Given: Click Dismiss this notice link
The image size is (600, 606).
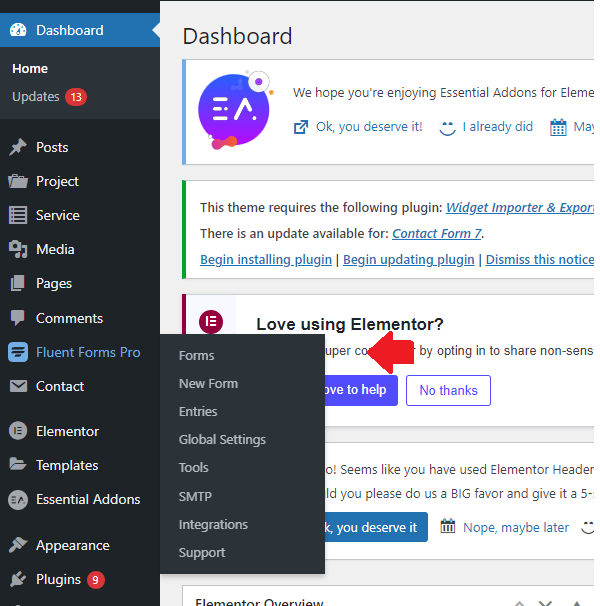Looking at the screenshot, I should (540, 260).
